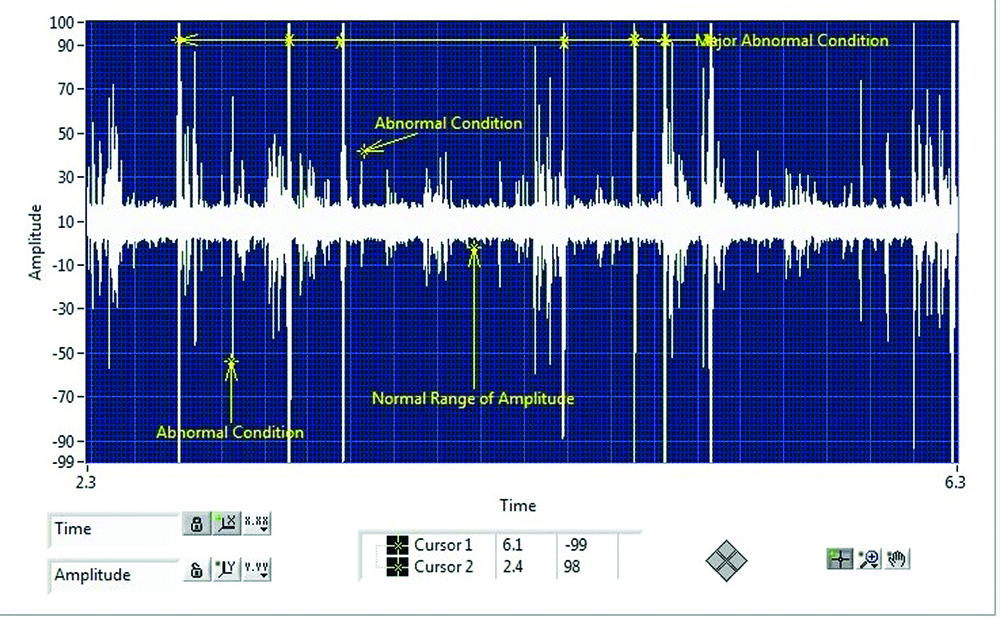Image resolution: width=1000 pixels, height=617 pixels.
Task: Enable autoscaling on the Amplitude Y axis
Action: [x=227, y=569]
